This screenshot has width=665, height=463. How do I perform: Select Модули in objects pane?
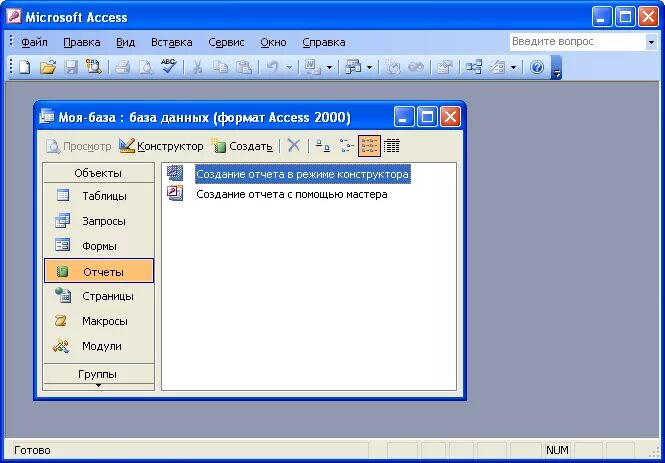point(98,346)
